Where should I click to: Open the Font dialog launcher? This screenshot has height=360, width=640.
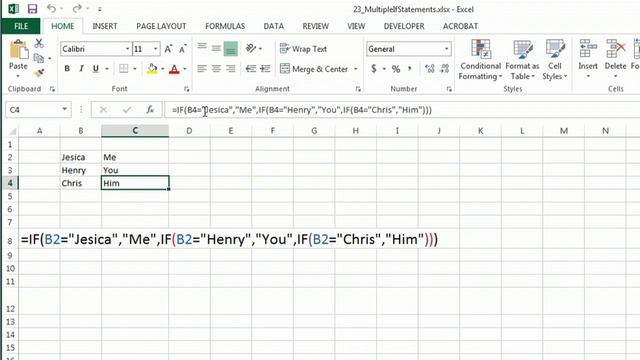187,89
